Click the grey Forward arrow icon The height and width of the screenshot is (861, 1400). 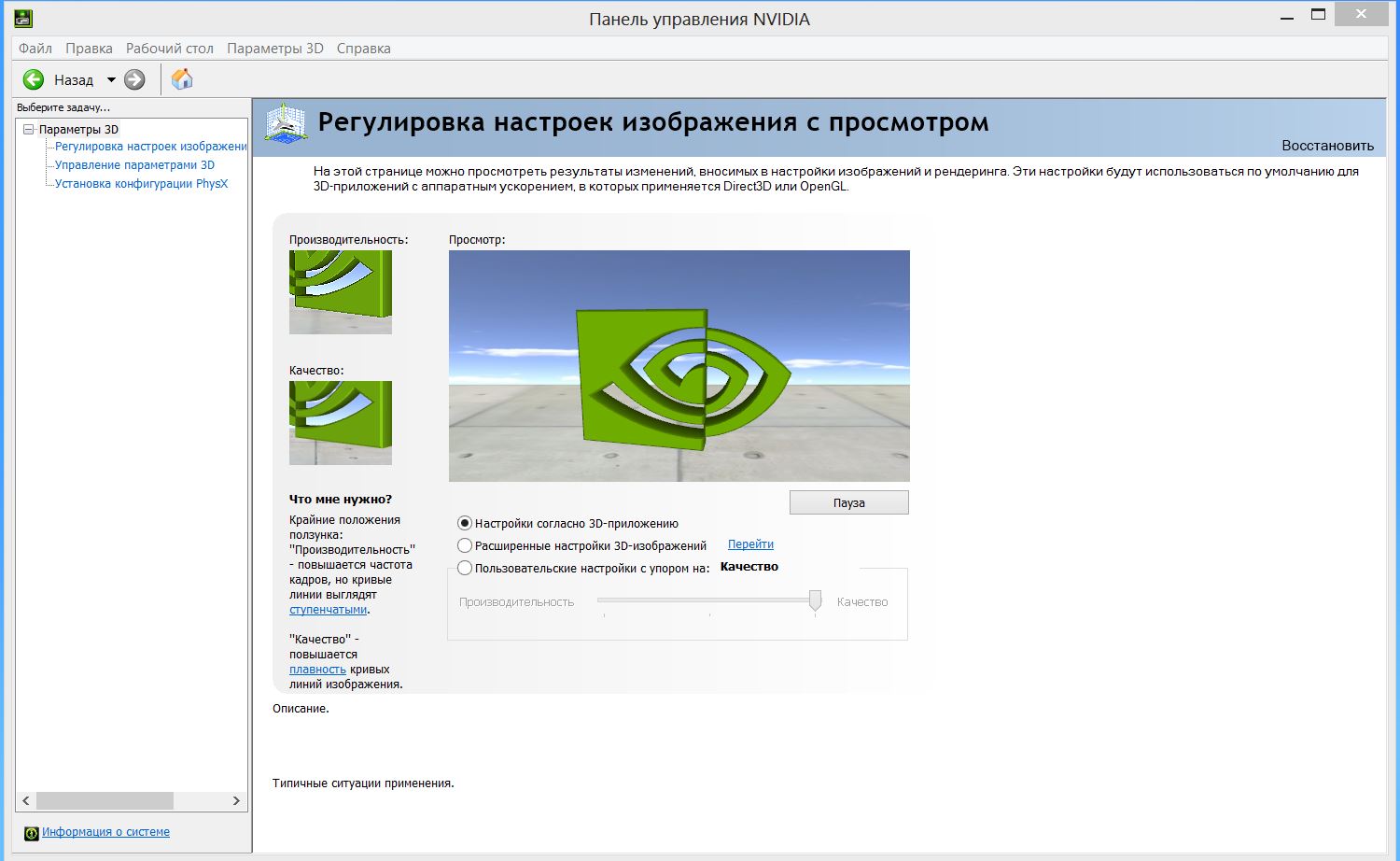tap(135, 80)
